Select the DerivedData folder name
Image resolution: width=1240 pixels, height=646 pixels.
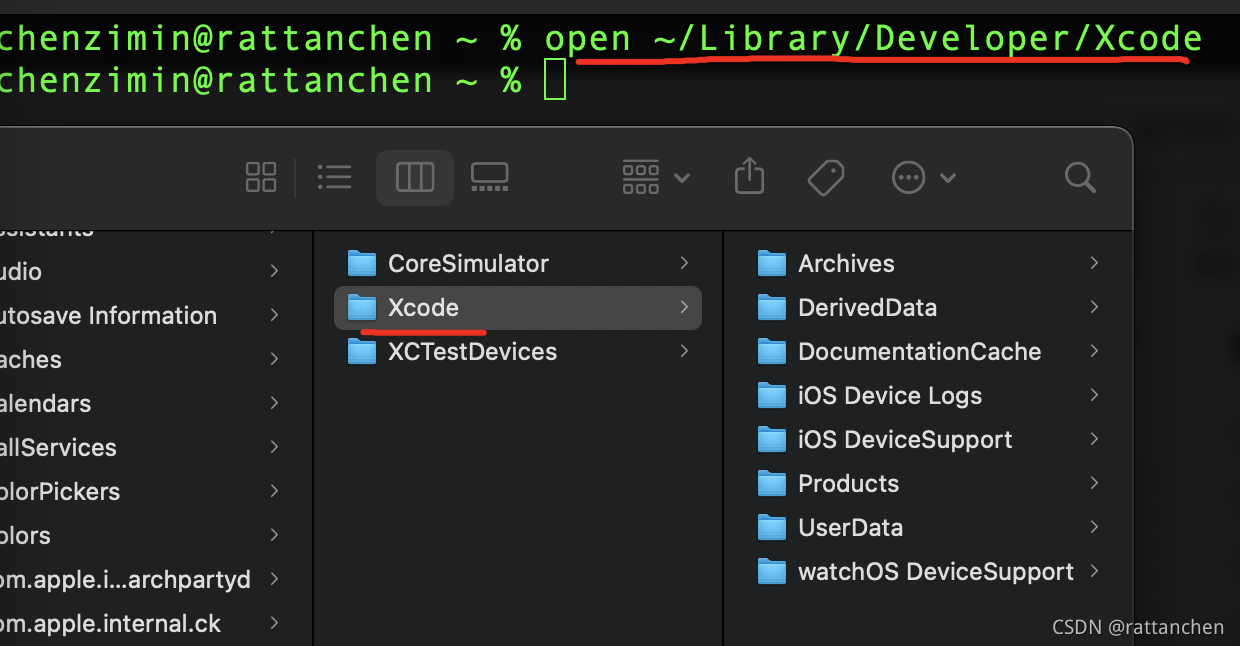[867, 307]
